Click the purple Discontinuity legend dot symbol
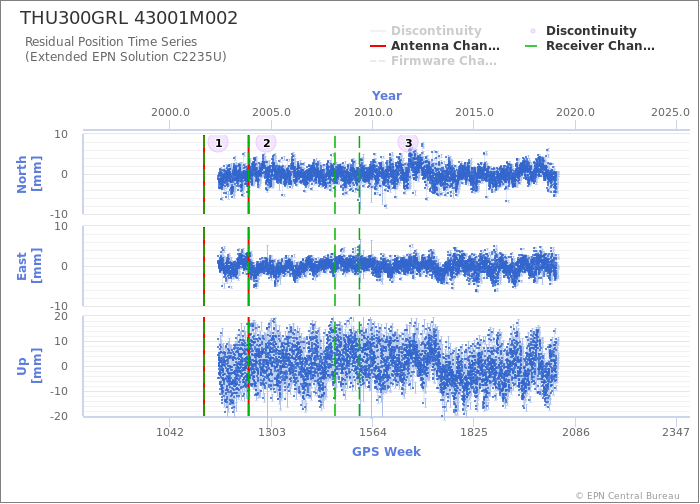Image resolution: width=700 pixels, height=504 pixels. 533,31
